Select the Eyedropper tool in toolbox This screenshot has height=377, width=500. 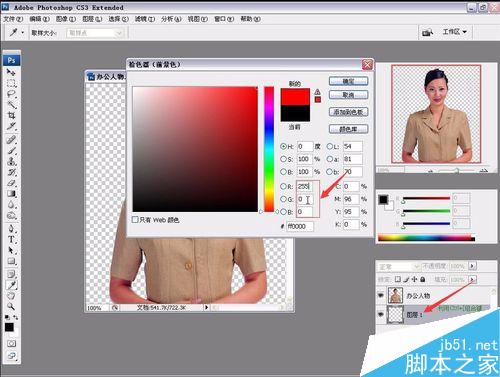(x=11, y=285)
